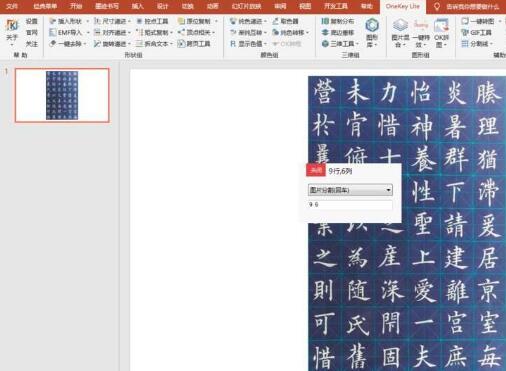Click the Tell Me search box
The image size is (506, 371).
472,6
